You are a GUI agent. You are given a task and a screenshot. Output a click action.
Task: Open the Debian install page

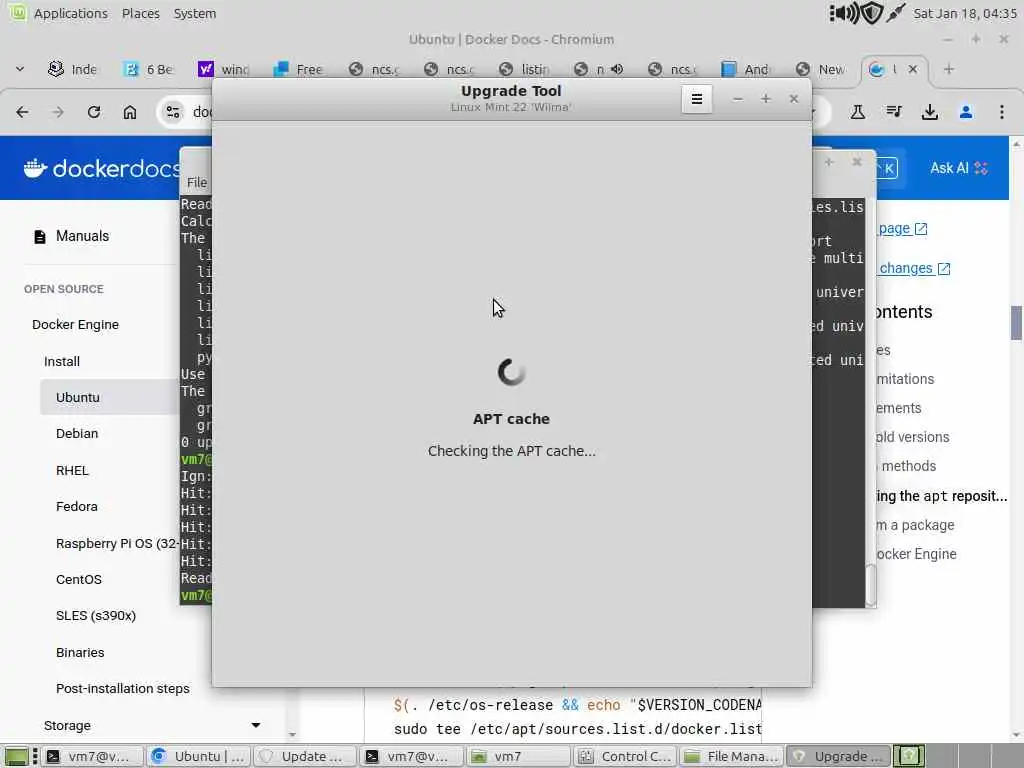(77, 434)
